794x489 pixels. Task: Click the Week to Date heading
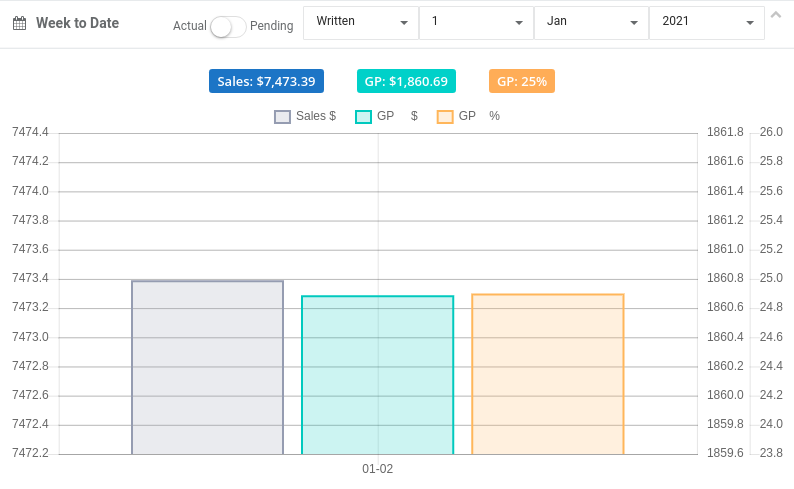coord(77,23)
